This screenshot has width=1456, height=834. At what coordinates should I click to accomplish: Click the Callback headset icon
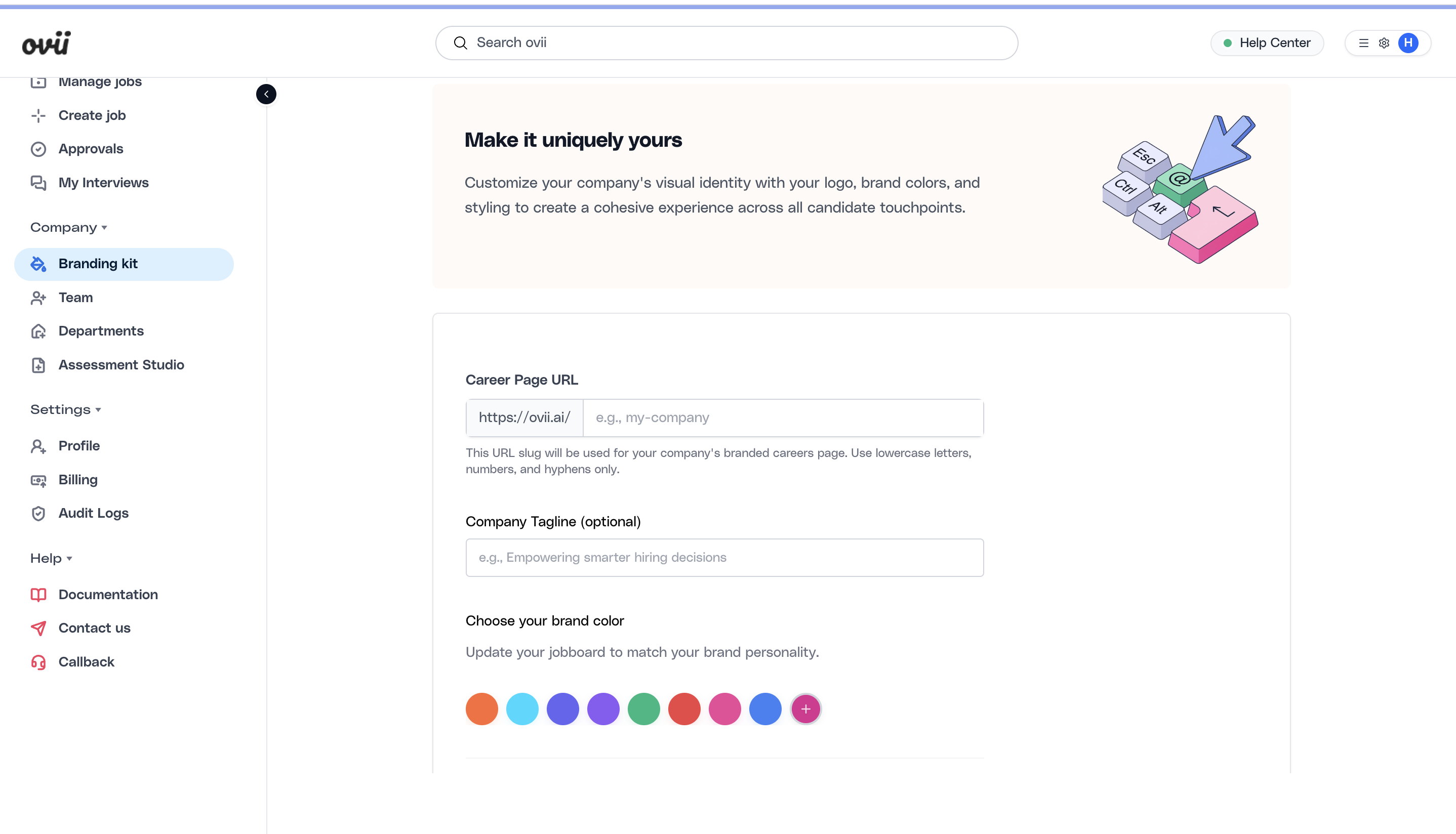coord(38,661)
